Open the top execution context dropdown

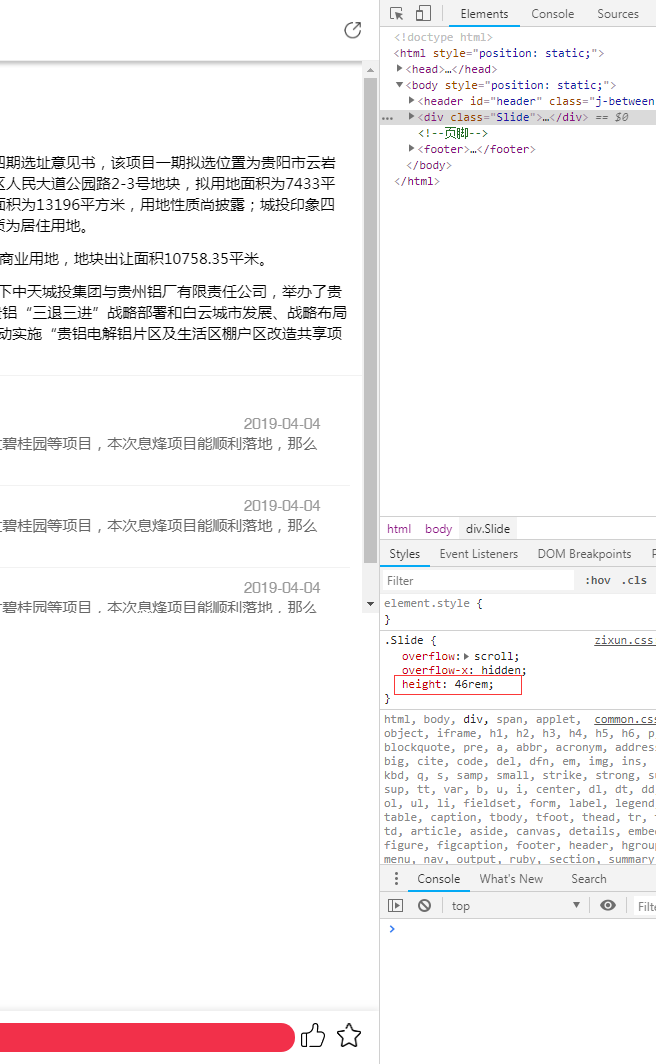516,905
